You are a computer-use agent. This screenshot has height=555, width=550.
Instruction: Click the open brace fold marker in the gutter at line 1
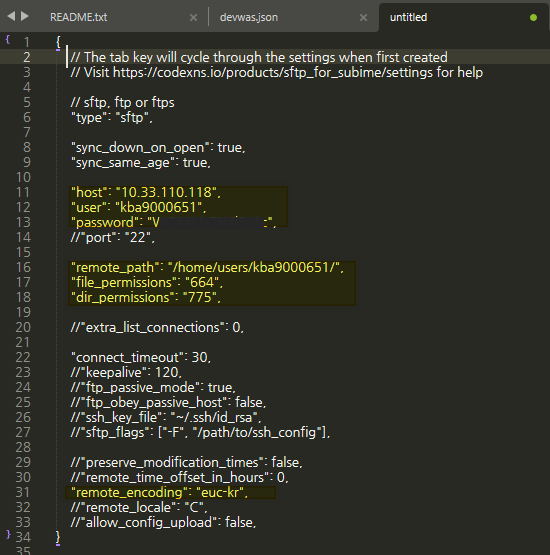click(x=8, y=39)
